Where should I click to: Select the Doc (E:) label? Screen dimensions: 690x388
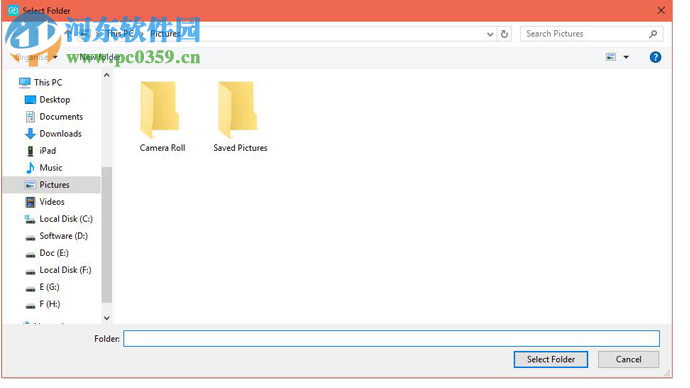54,253
